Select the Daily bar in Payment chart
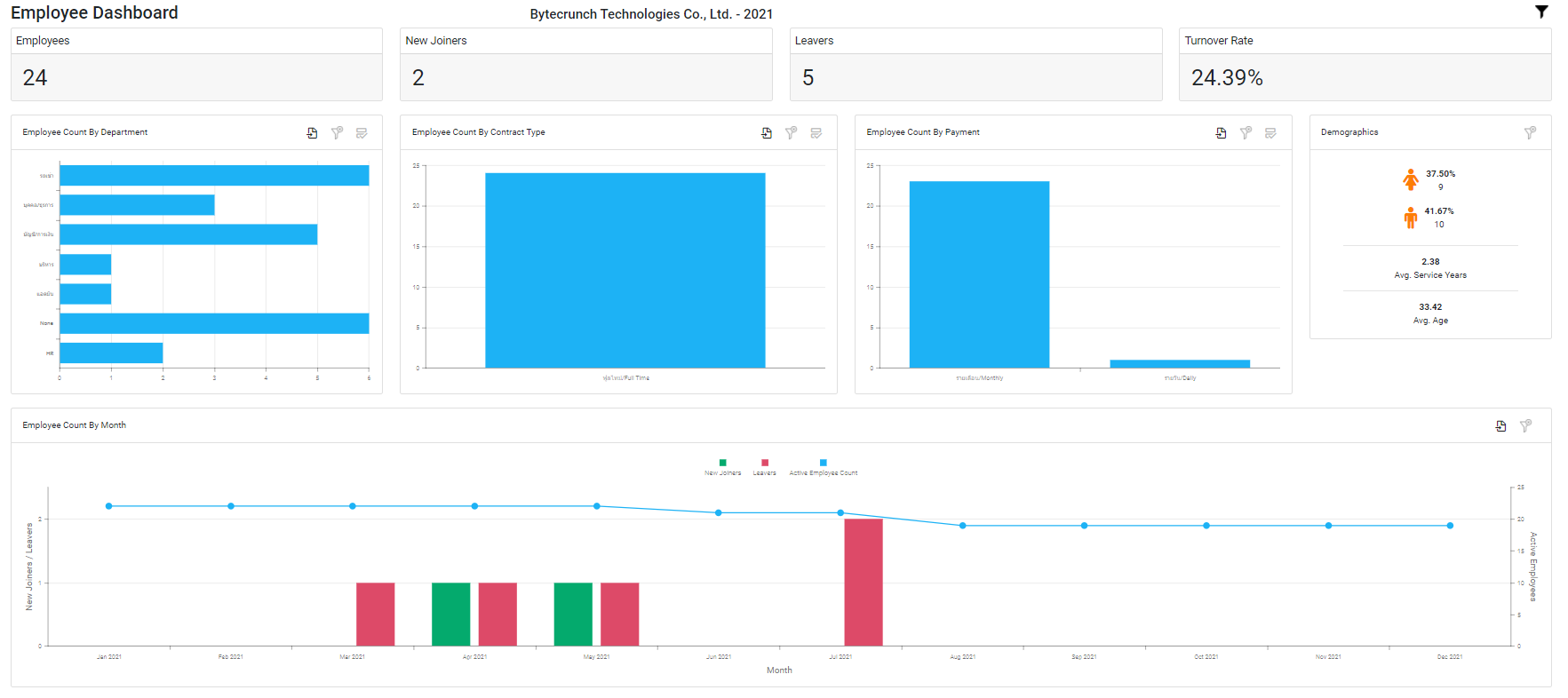Image resolution: width=1568 pixels, height=698 pixels. (1180, 364)
